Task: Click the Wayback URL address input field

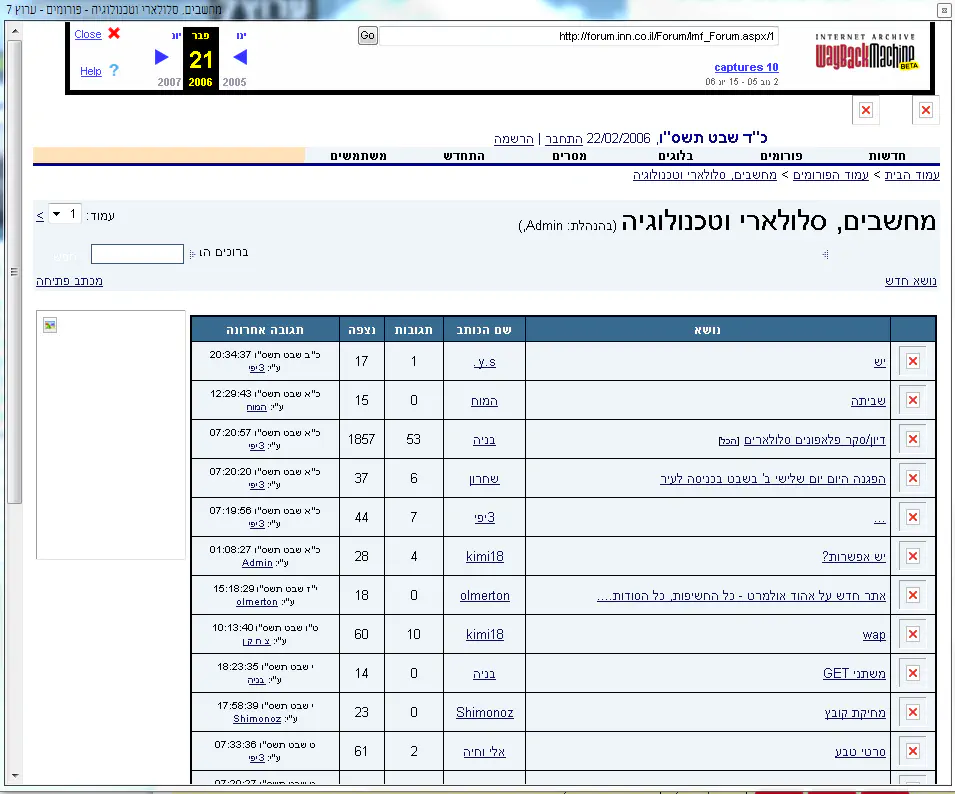Action: (x=578, y=36)
